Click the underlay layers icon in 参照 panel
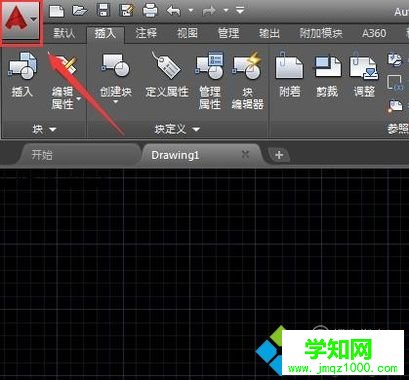This screenshot has width=409, height=380. tap(395, 59)
